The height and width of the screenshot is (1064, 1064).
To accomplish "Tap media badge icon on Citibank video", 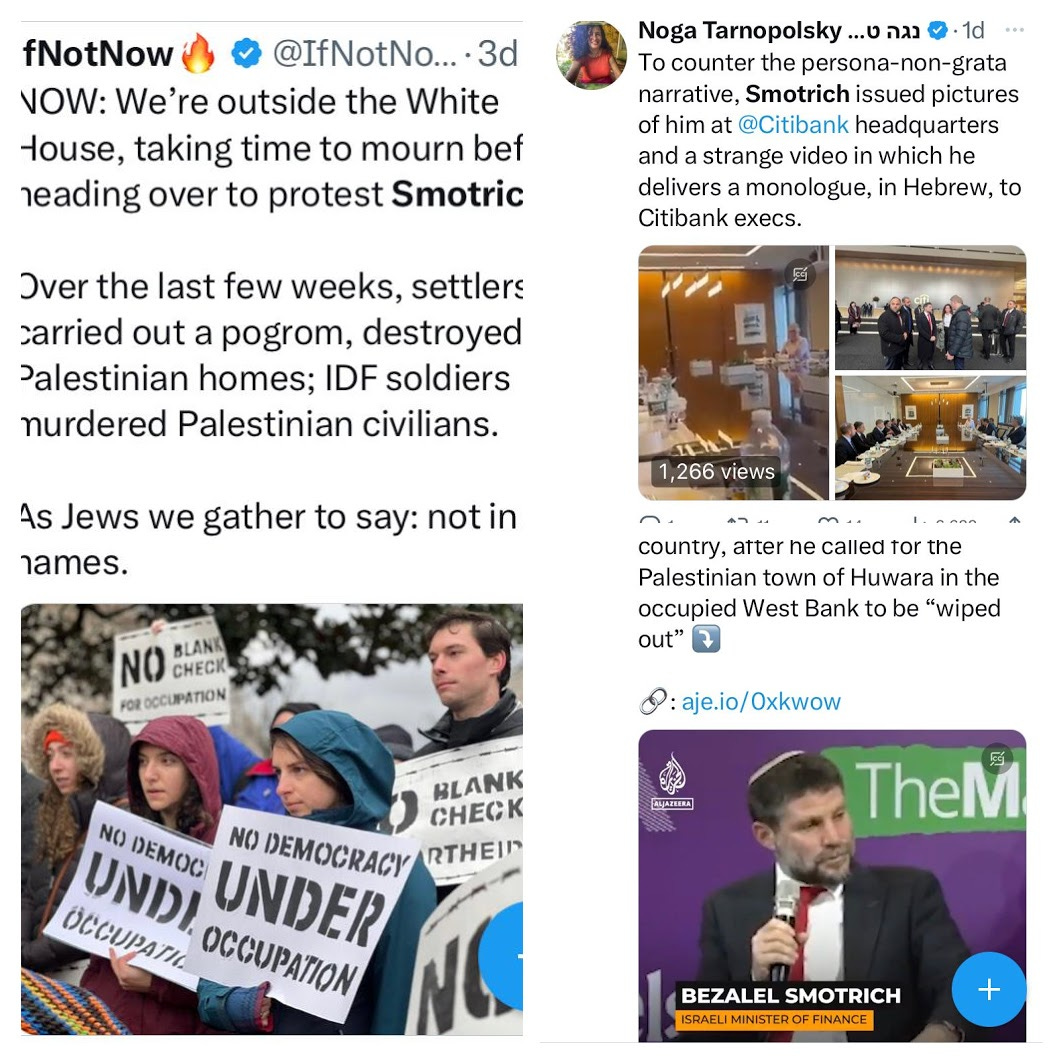I will tap(800, 274).
